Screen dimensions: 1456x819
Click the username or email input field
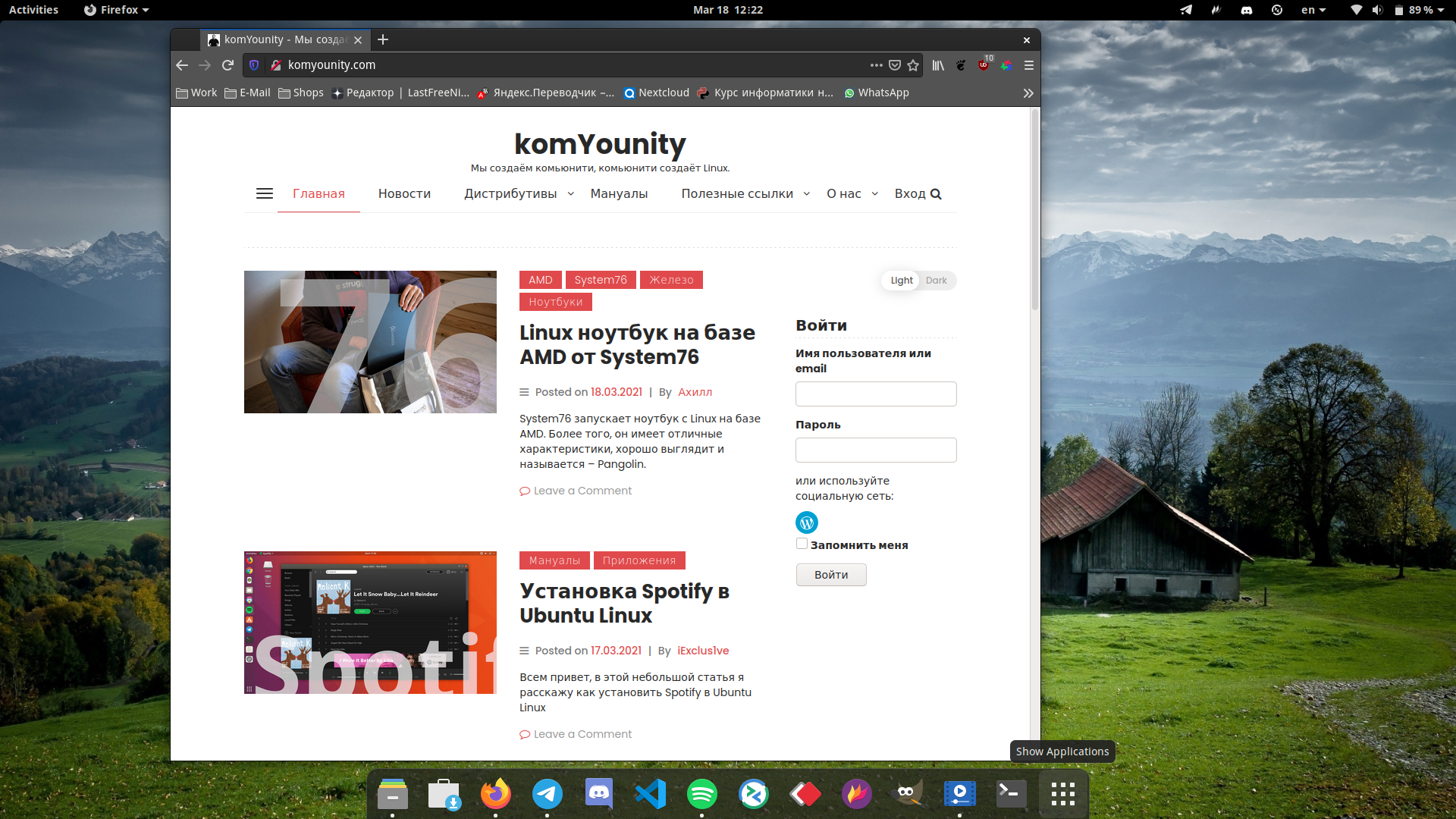[x=876, y=394]
